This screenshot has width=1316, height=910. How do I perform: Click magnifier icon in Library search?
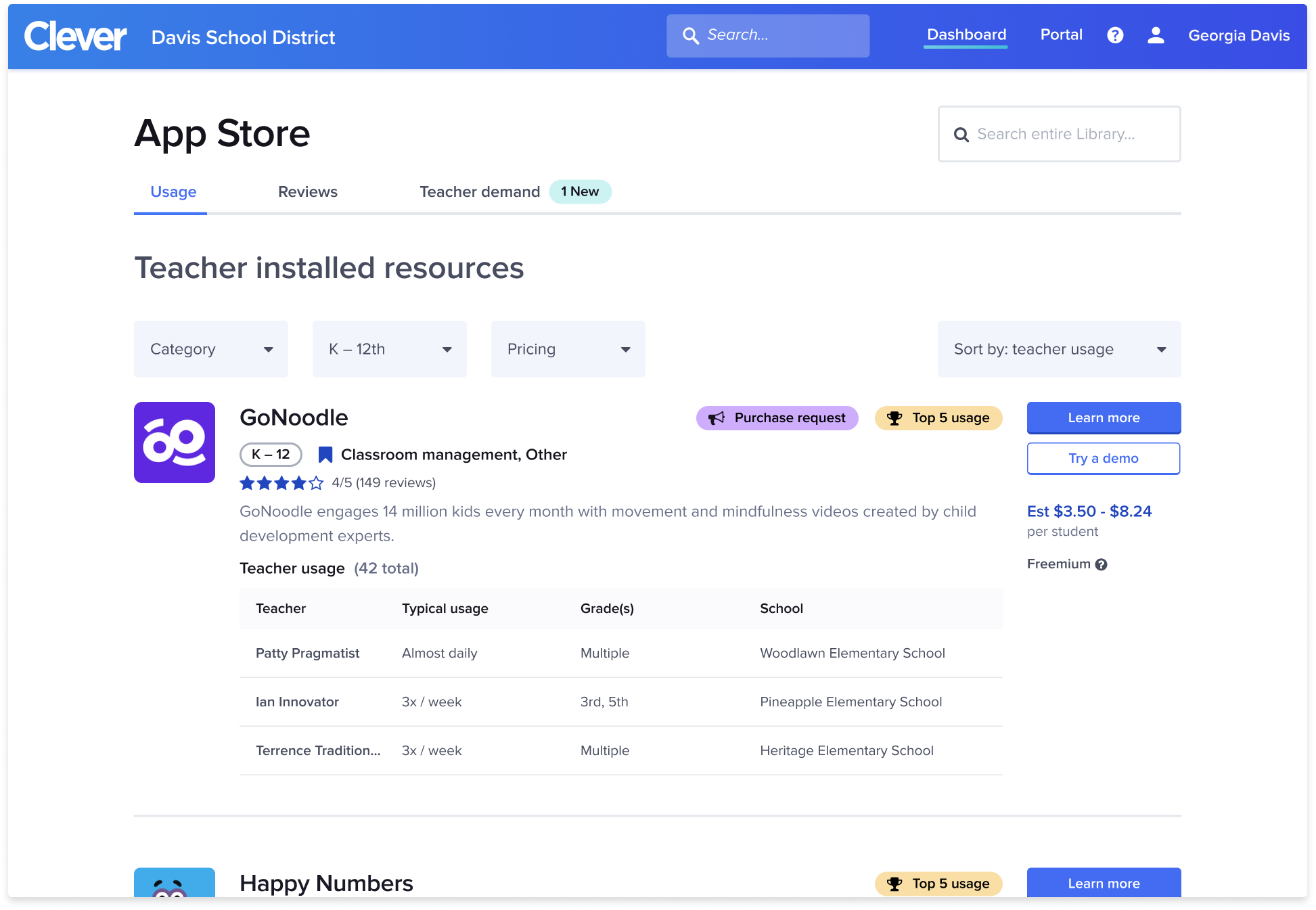click(x=961, y=135)
